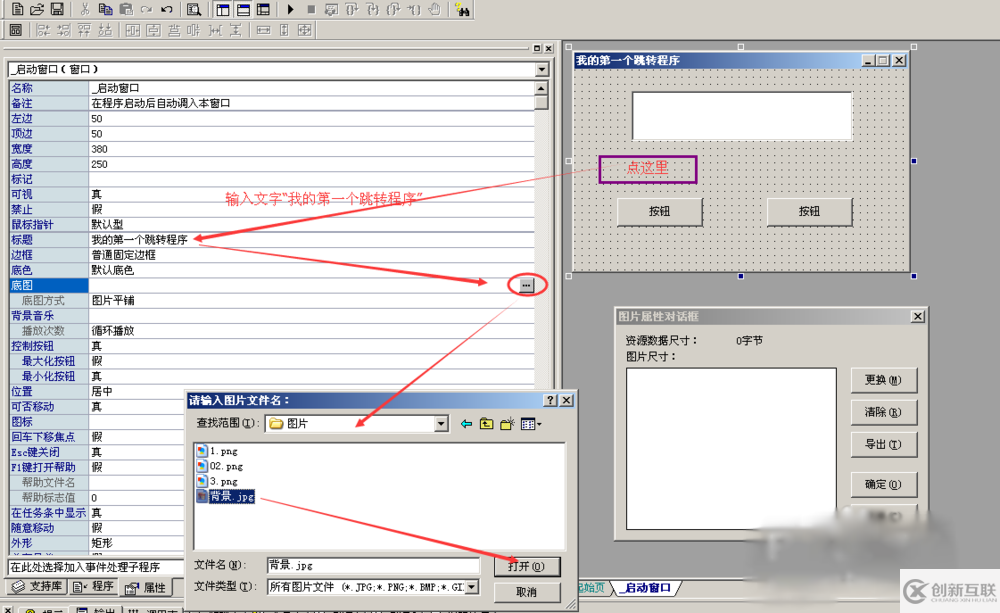Click the Paste clipboard icon
The height and width of the screenshot is (613, 1000).
[126, 10]
